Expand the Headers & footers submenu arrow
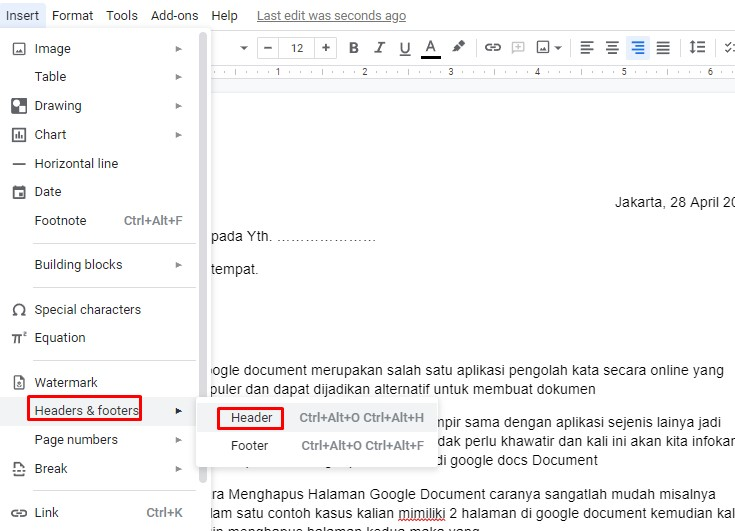 point(179,411)
